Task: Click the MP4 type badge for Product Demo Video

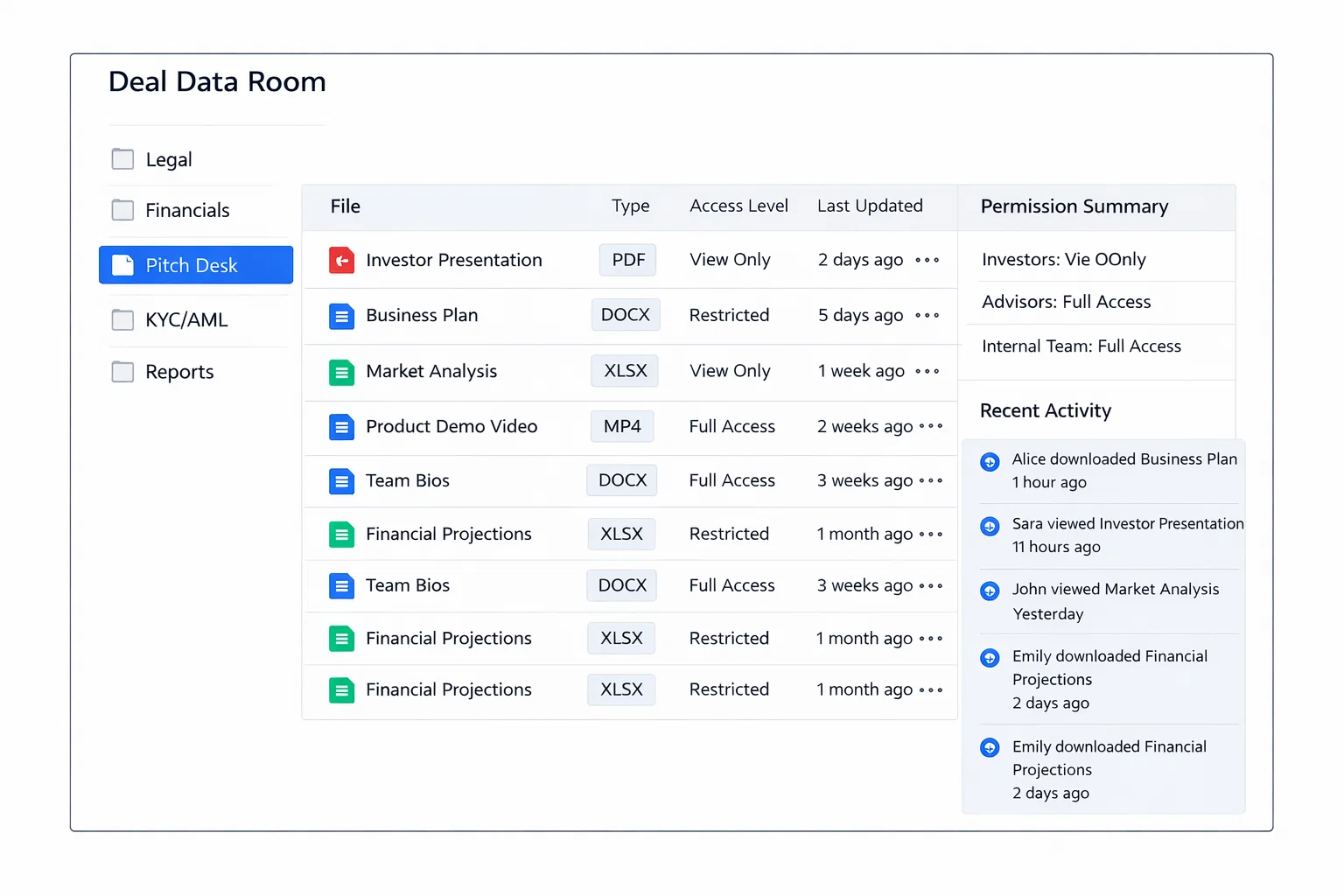Action: click(621, 426)
